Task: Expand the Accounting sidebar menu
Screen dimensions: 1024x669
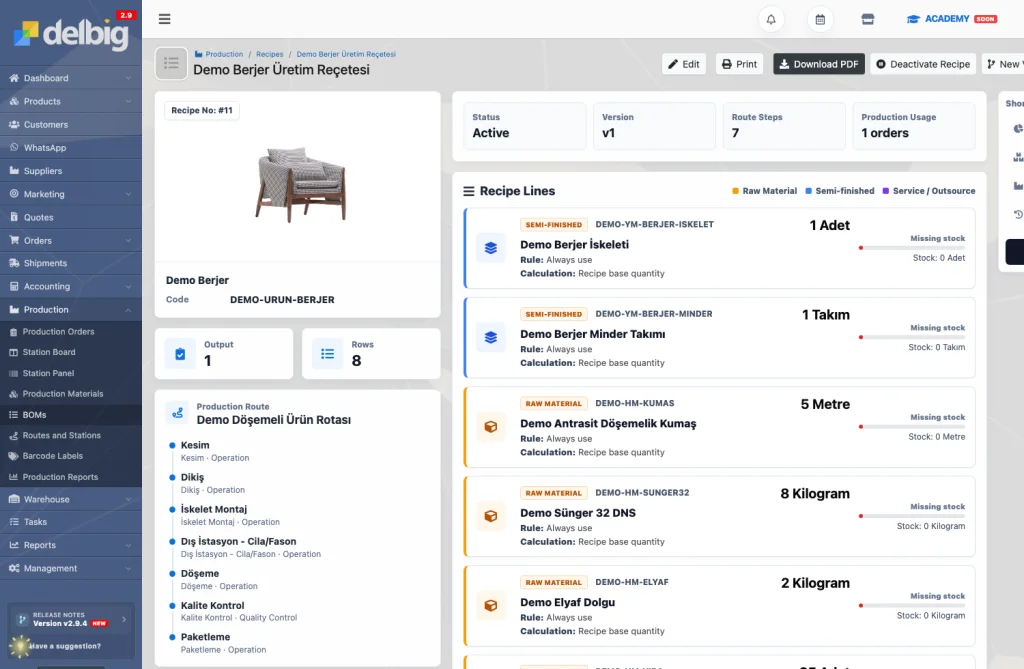Action: pos(71,286)
